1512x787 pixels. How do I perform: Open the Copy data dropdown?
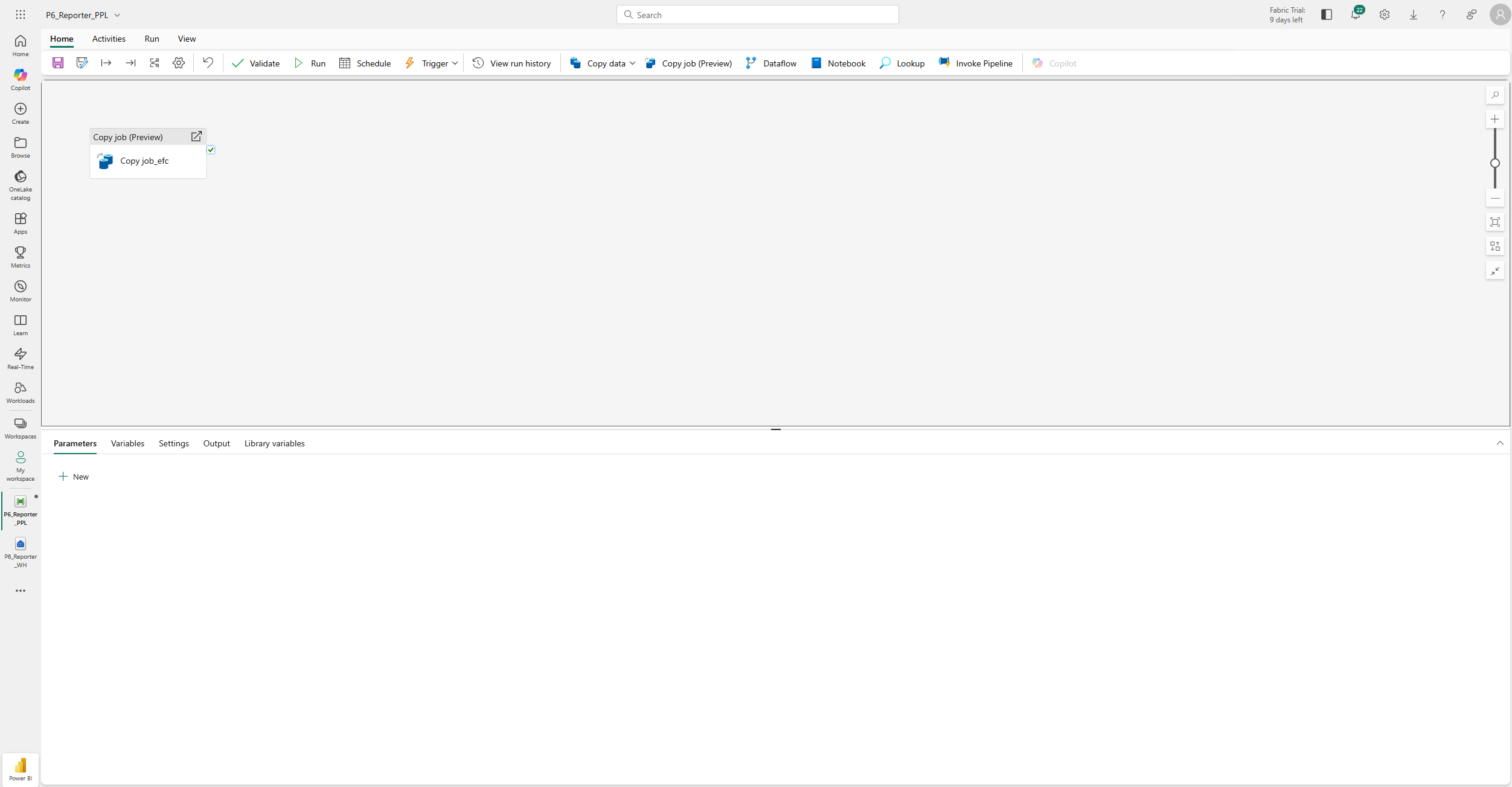pyautogui.click(x=632, y=63)
